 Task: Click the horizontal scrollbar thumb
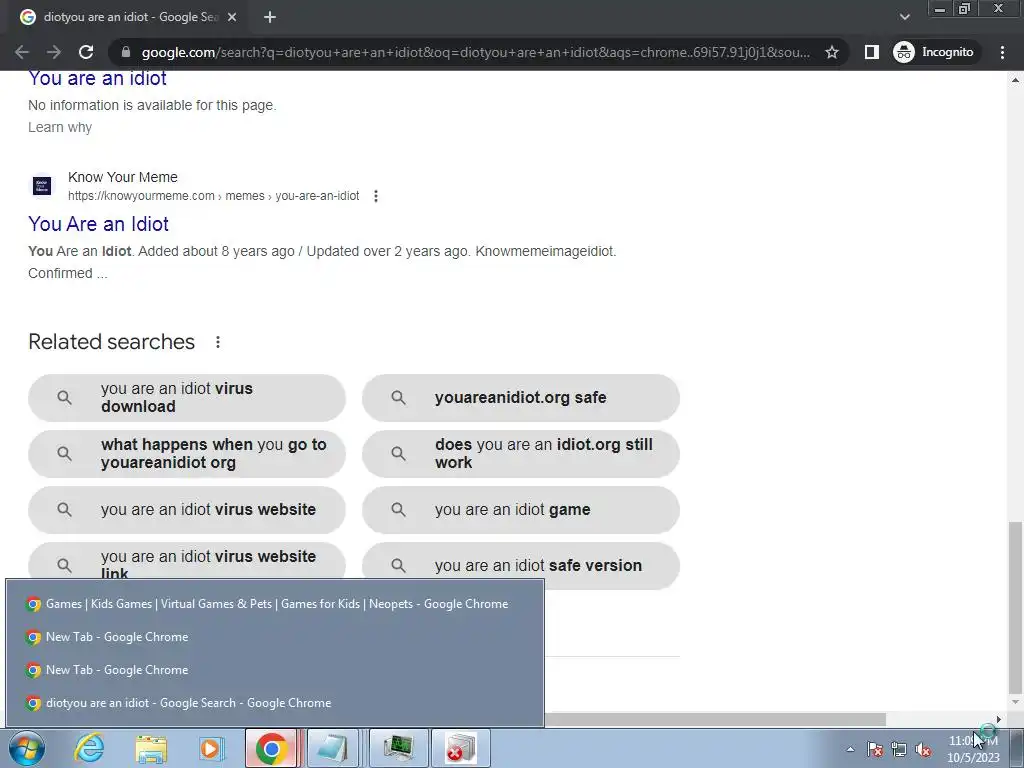715,719
